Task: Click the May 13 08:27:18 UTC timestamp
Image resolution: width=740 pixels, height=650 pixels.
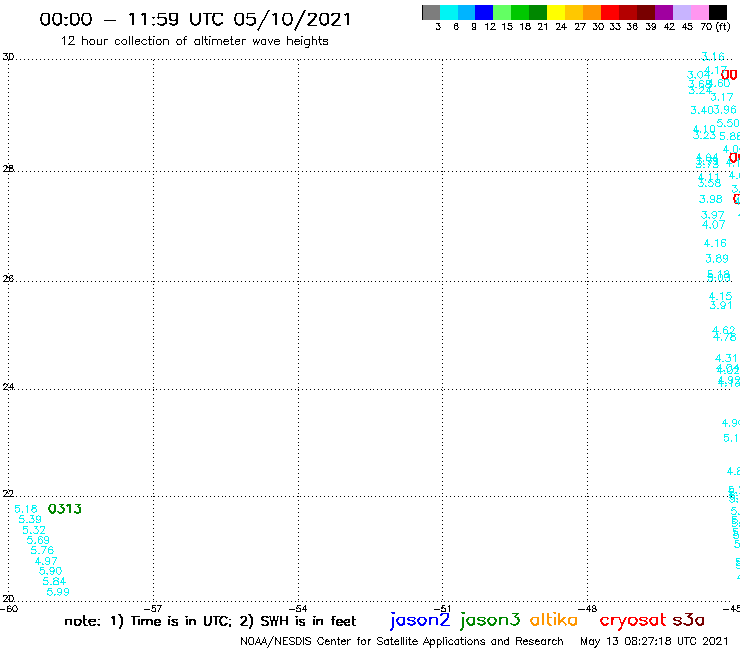Action: click(654, 641)
